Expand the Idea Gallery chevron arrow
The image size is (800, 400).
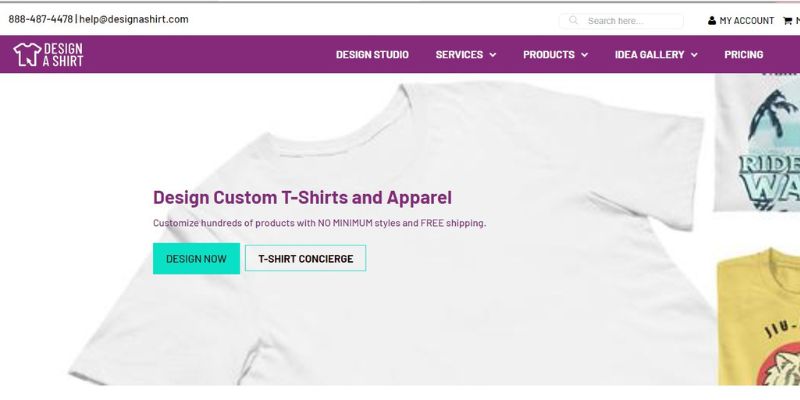[x=694, y=55]
